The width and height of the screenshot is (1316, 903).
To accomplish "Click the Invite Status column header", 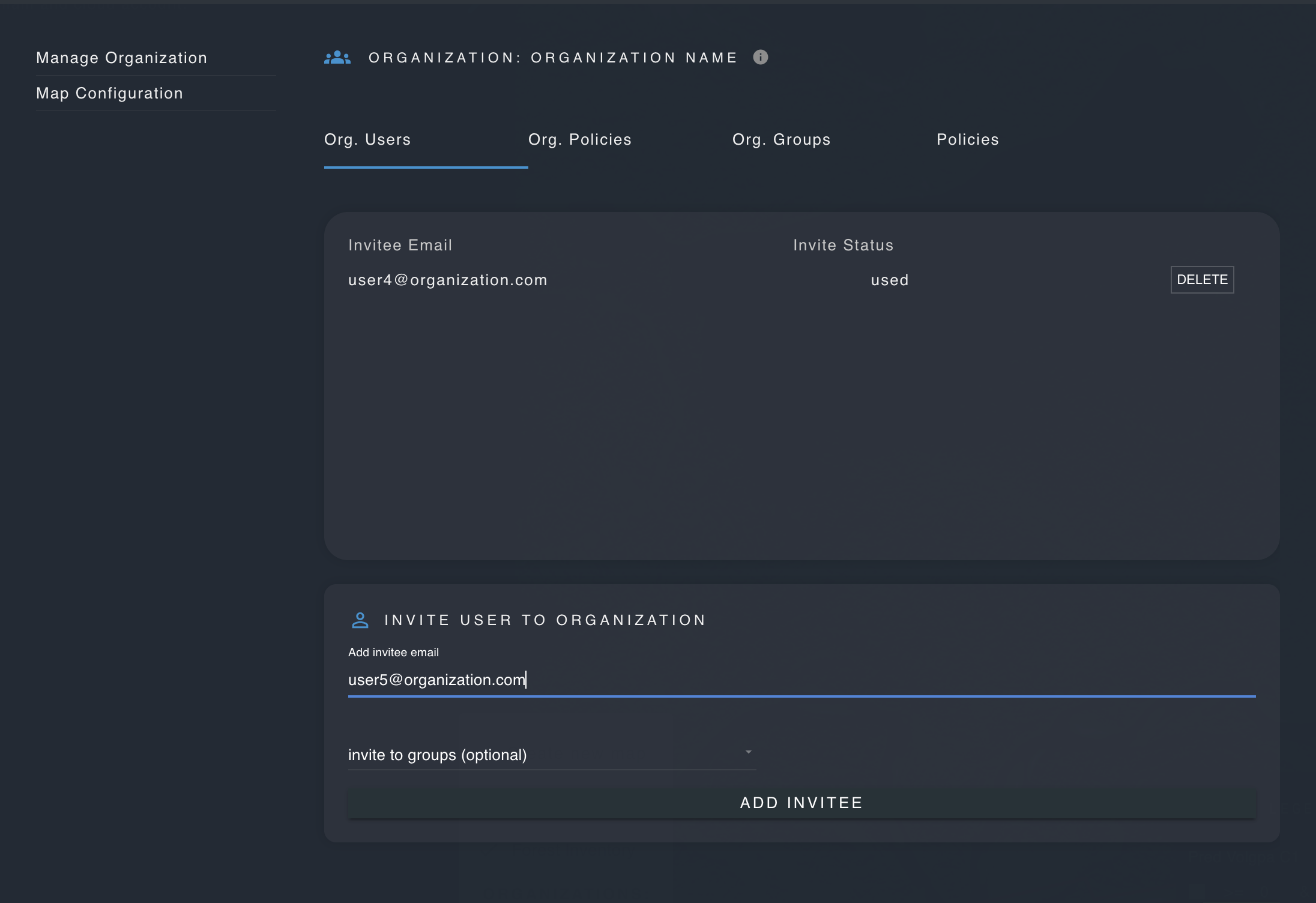I will [x=844, y=245].
